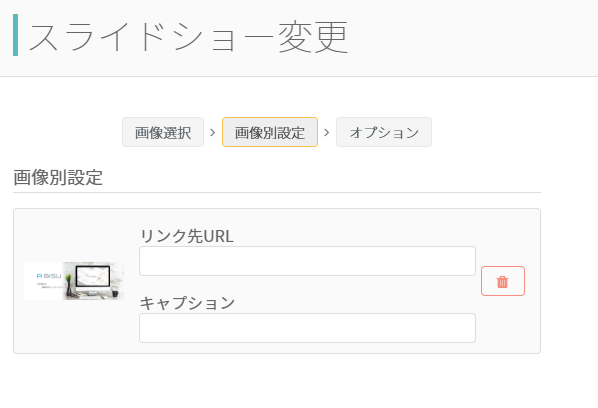Select the highlighted 画像別設定 step

(270, 132)
